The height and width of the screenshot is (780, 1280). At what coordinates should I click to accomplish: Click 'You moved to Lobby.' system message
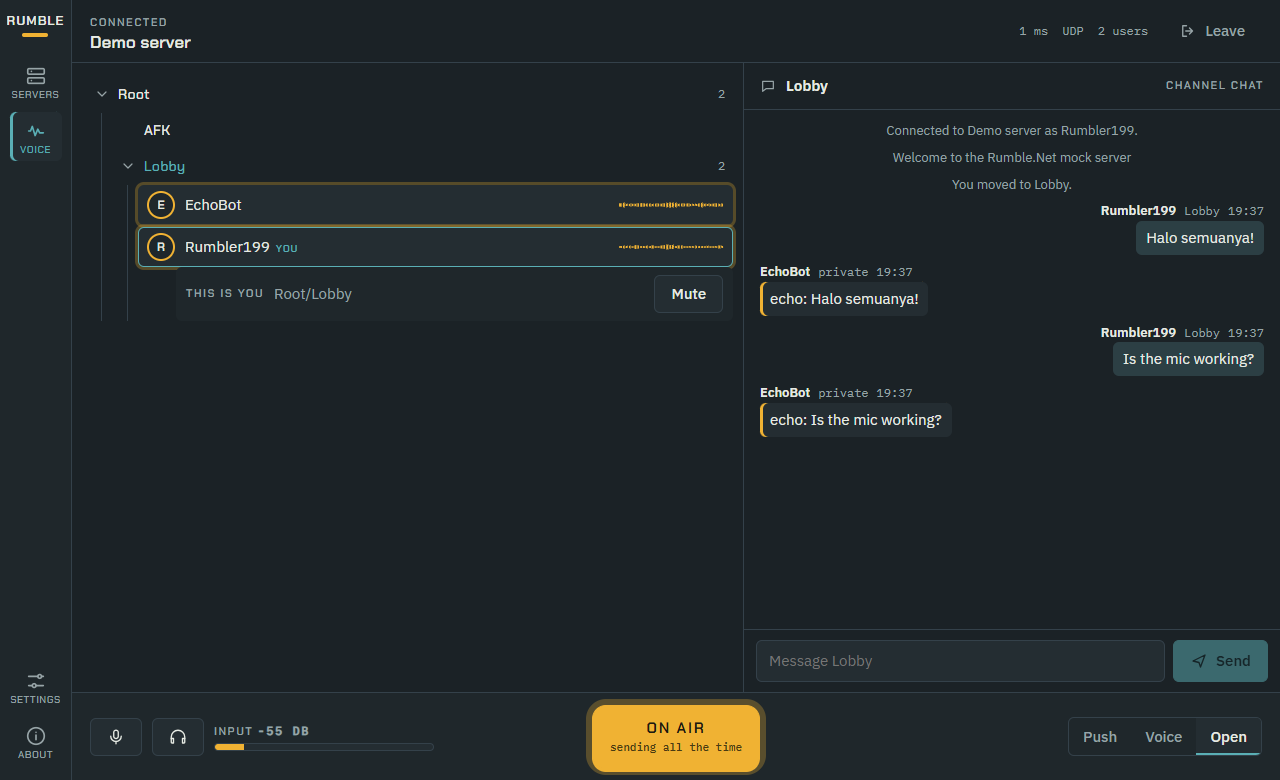pos(1012,185)
